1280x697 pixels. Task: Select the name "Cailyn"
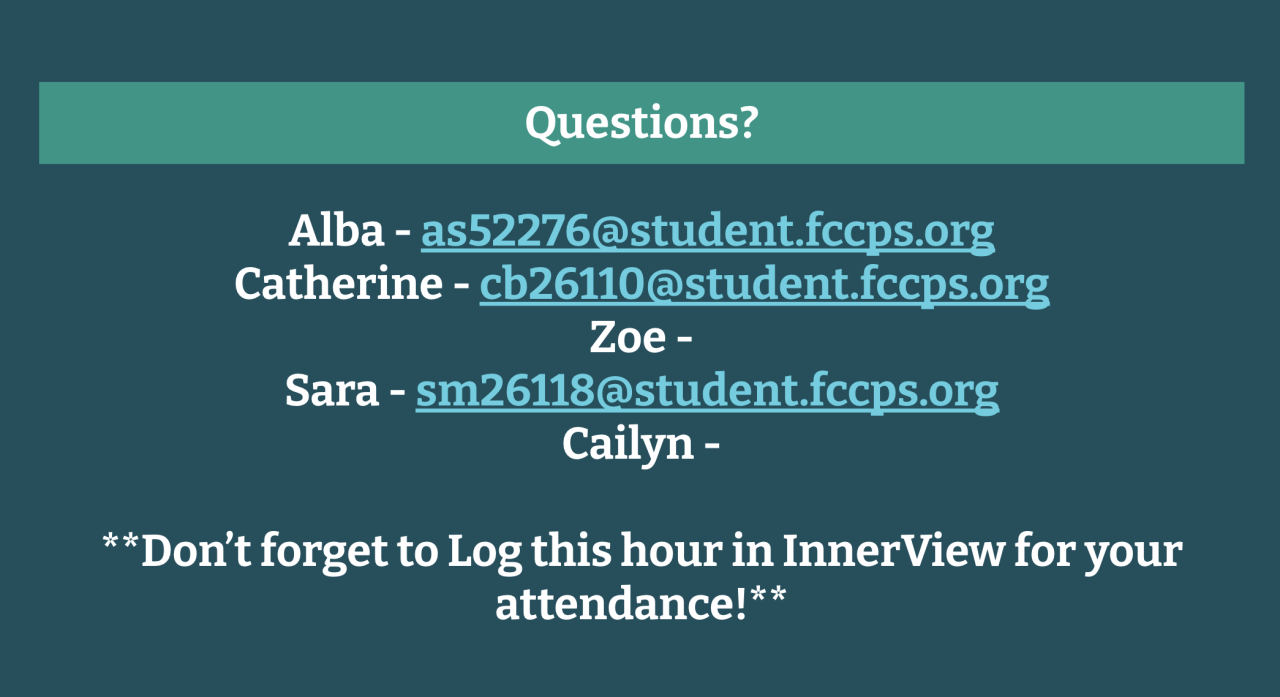coord(627,444)
